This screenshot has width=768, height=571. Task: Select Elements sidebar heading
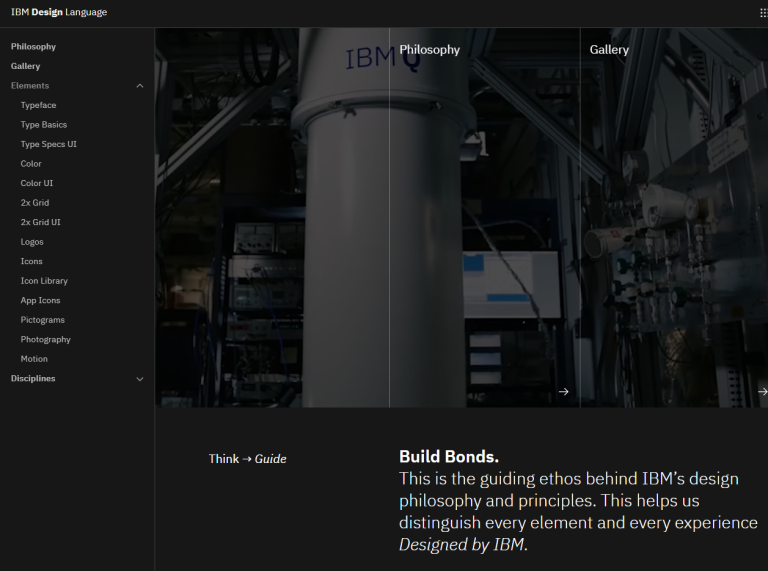pos(30,86)
